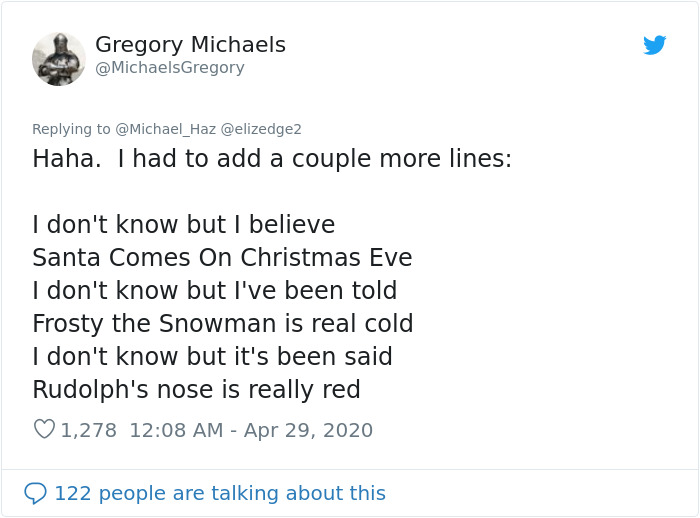Open the @MichaelsGregory handle
Viewport: 700px width, 518px height.
(169, 68)
